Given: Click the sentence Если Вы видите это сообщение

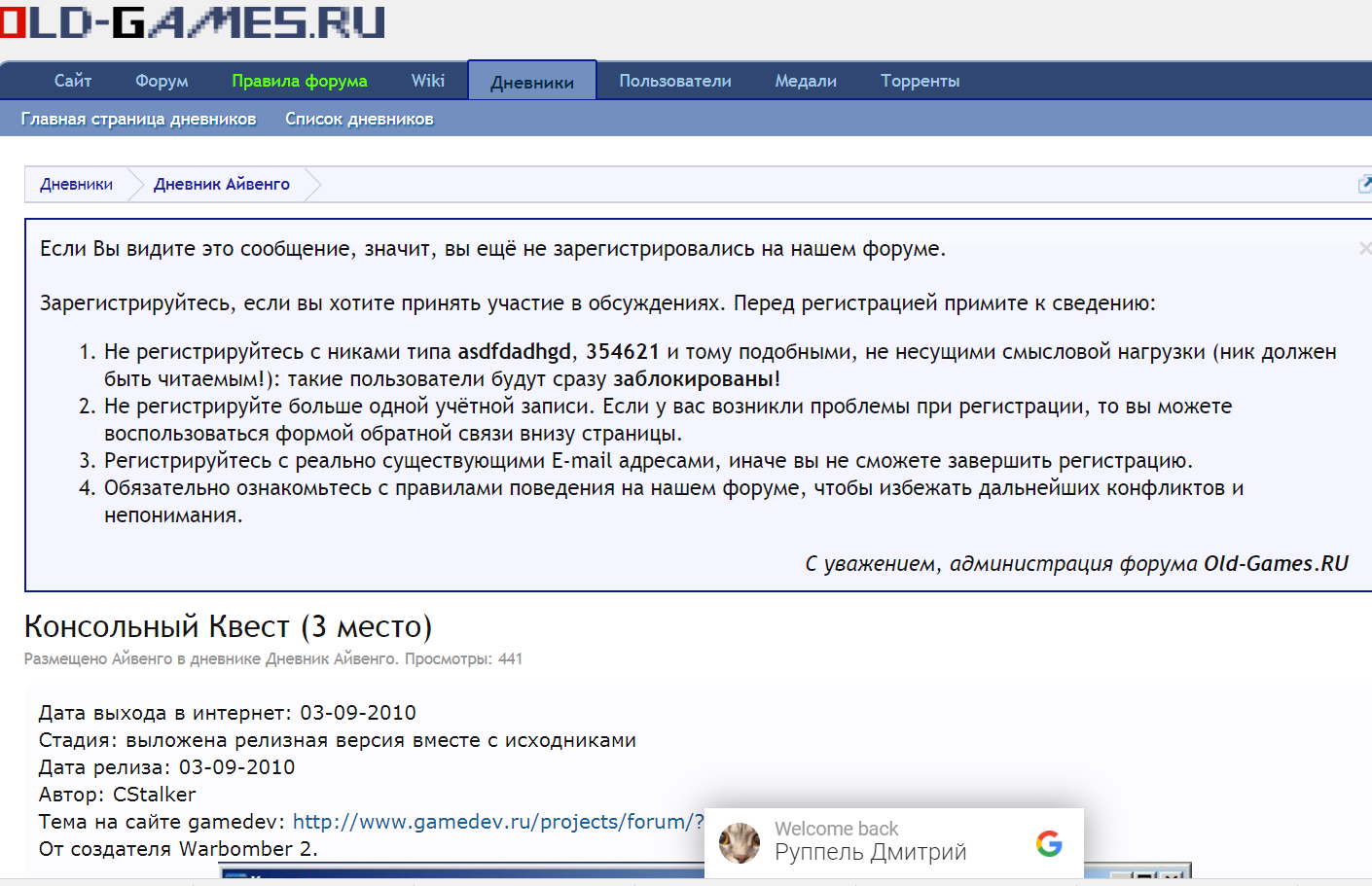Looking at the screenshot, I should (492, 249).
